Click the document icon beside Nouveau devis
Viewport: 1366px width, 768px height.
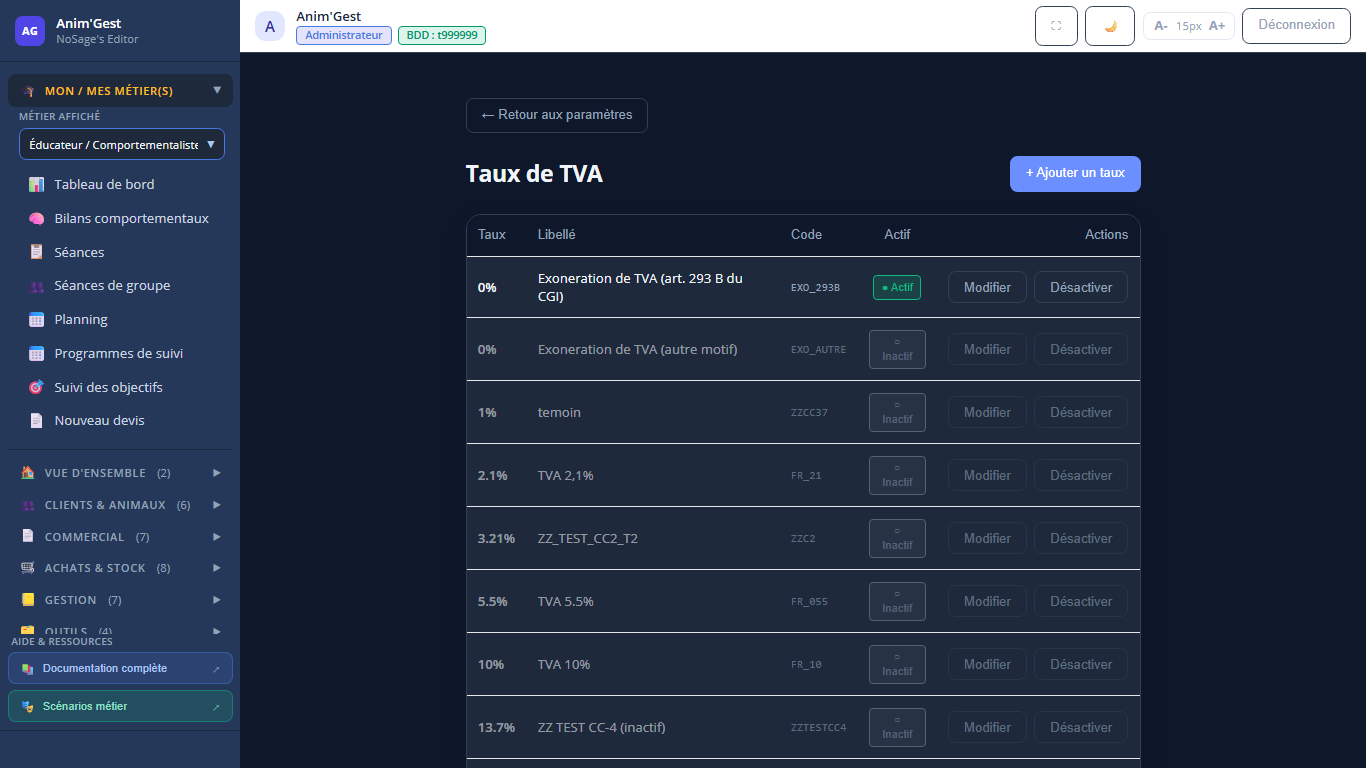36,421
